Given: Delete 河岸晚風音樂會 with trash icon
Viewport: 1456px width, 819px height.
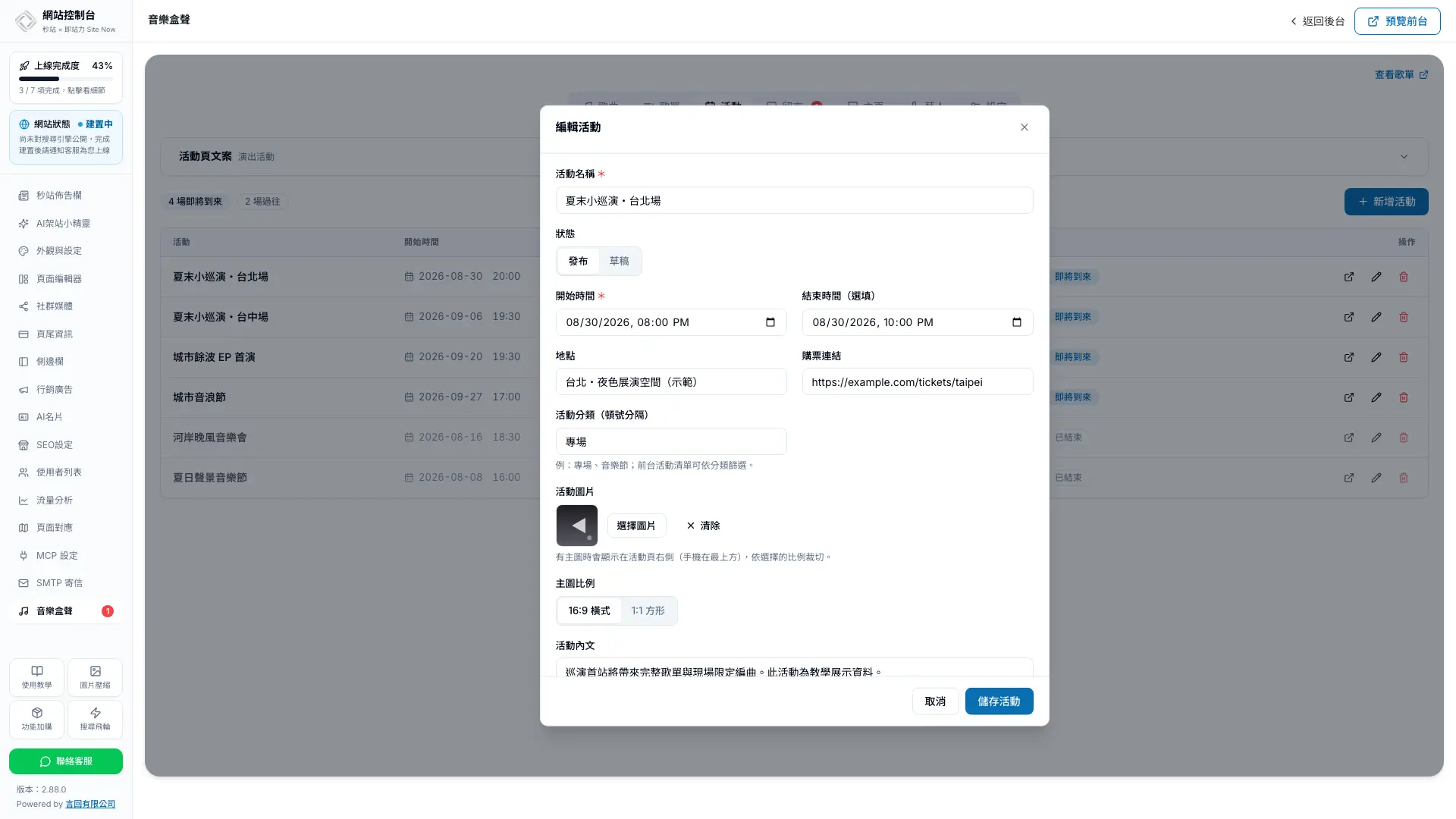Looking at the screenshot, I should click(1403, 438).
